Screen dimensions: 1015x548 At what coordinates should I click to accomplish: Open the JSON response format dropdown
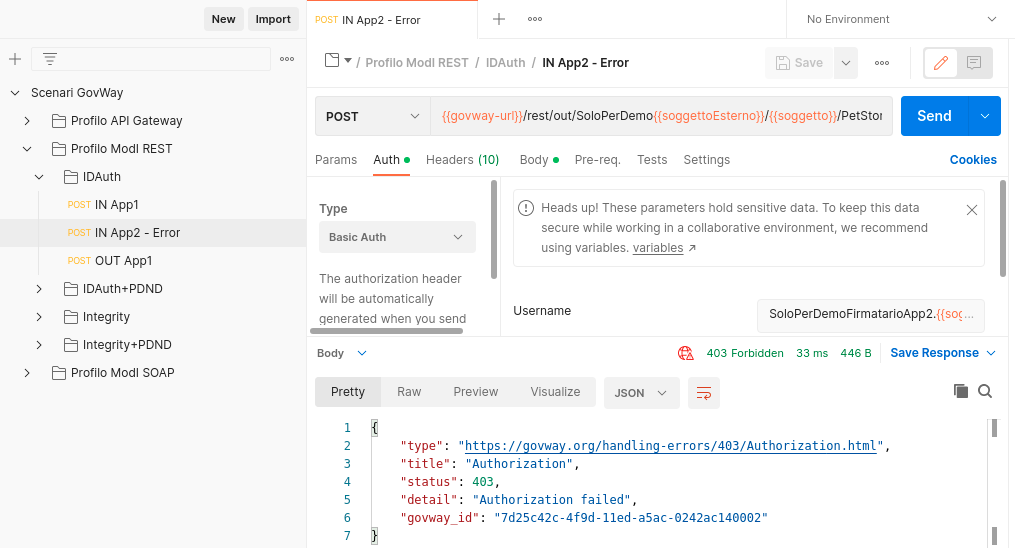pyautogui.click(x=641, y=393)
